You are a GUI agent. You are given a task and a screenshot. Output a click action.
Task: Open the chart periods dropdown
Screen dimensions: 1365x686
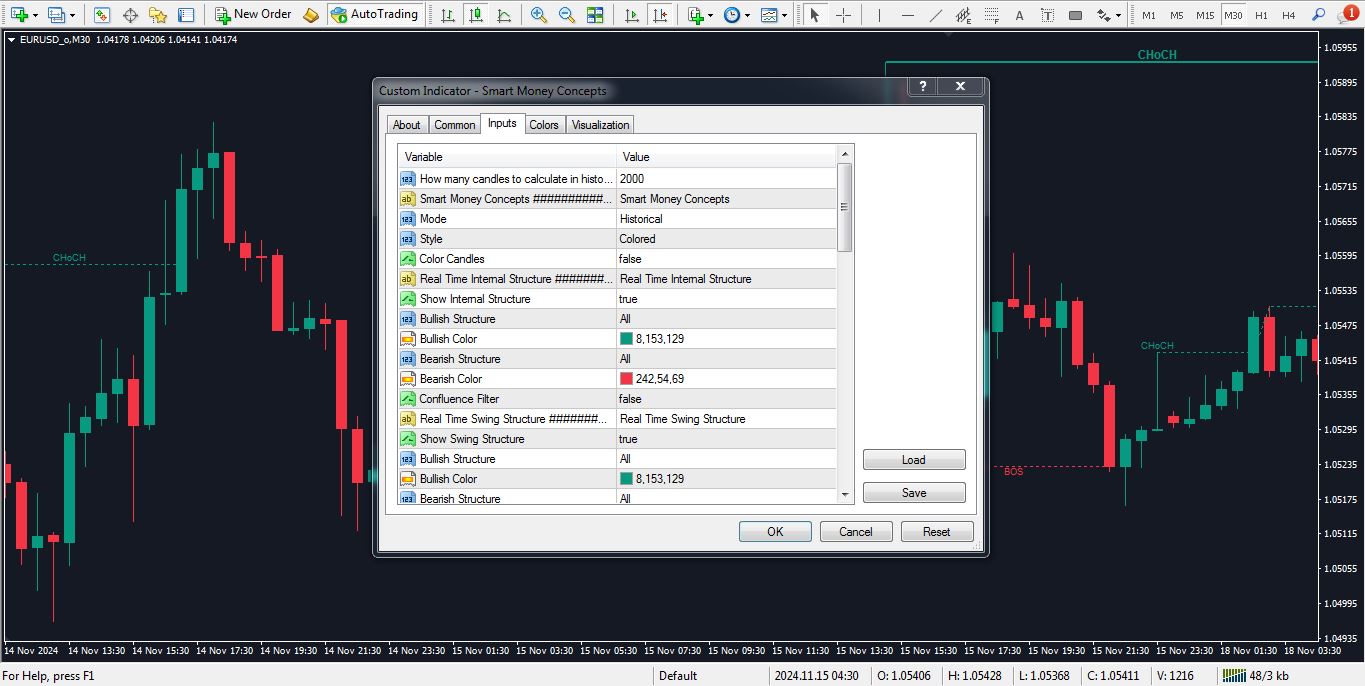pos(736,15)
